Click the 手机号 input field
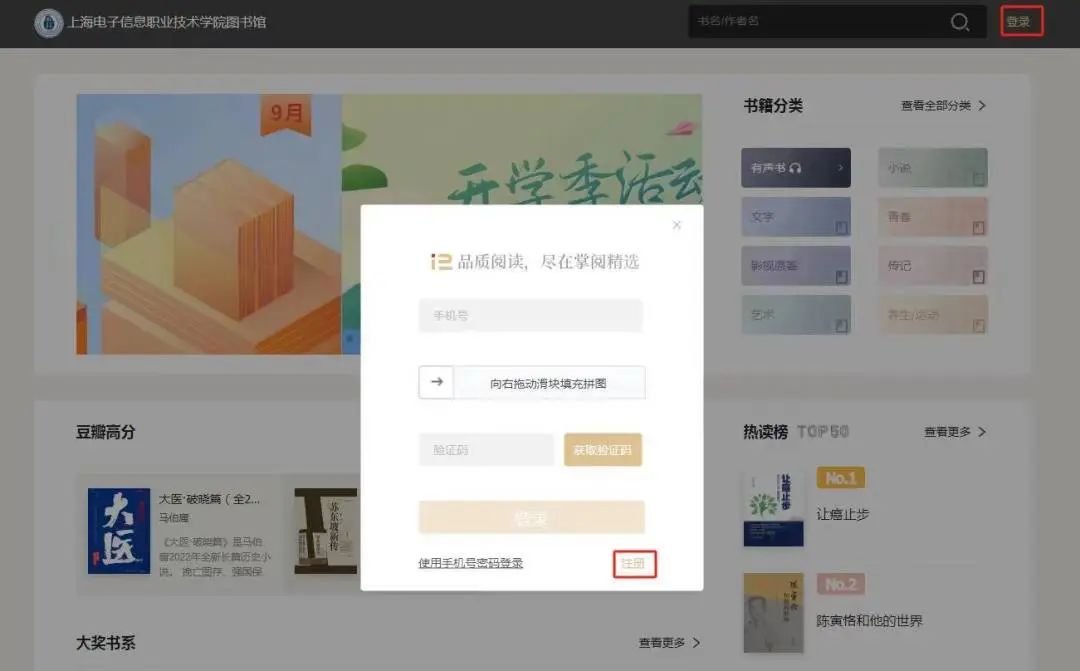The height and width of the screenshot is (671, 1080). coord(531,315)
